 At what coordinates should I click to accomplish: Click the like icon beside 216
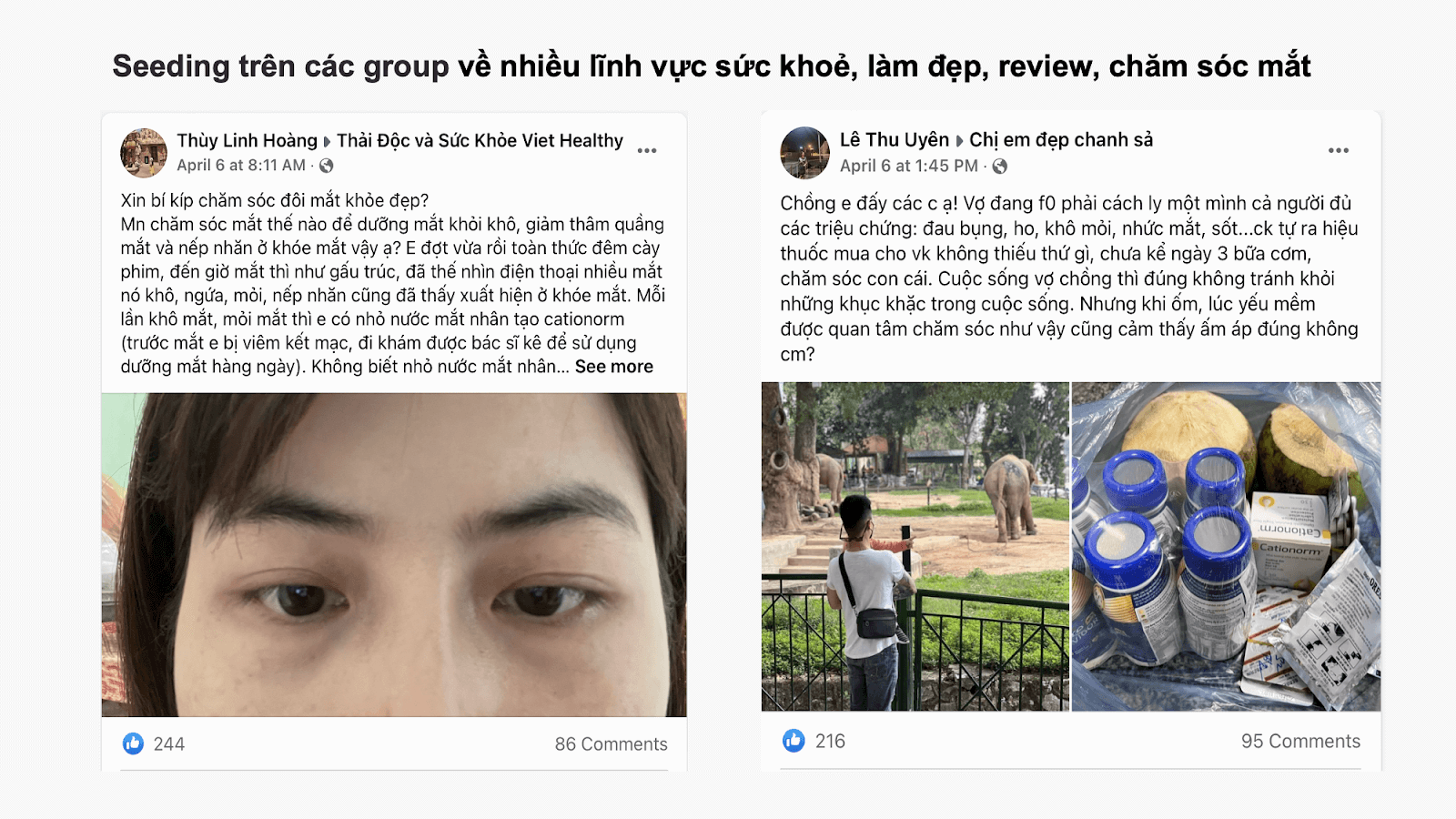[x=794, y=741]
